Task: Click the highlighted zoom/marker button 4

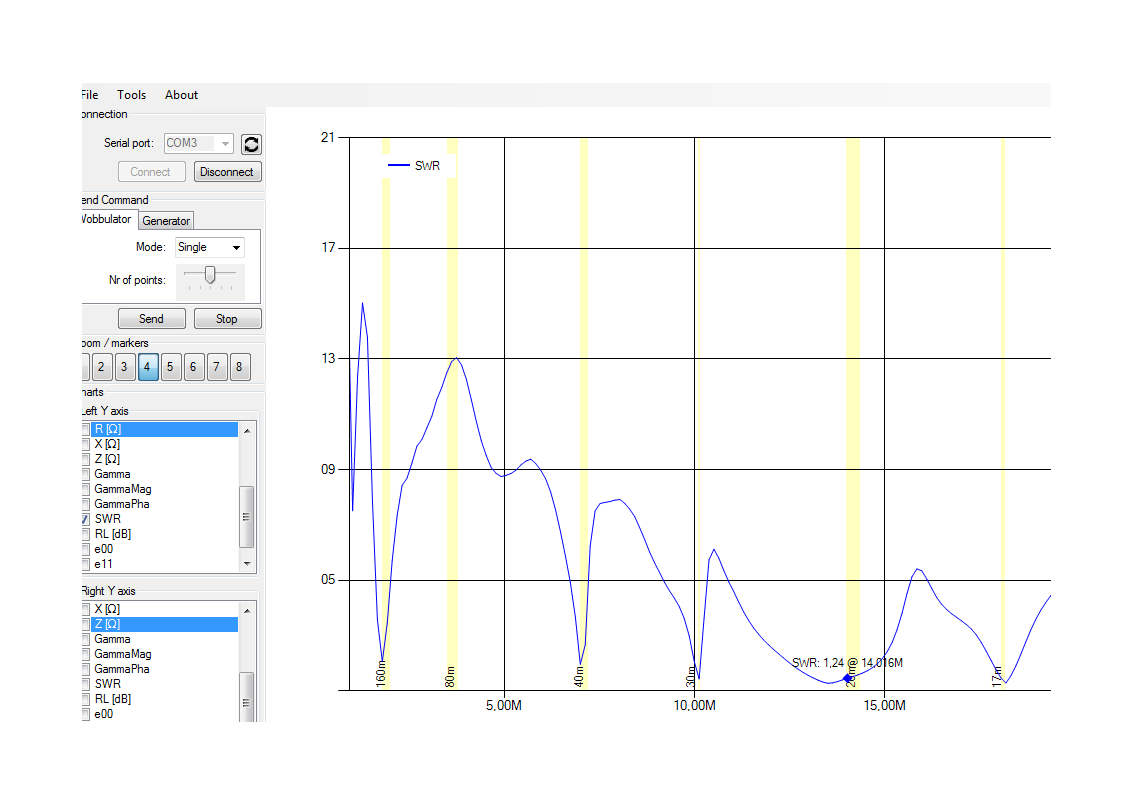Action: pos(147,367)
